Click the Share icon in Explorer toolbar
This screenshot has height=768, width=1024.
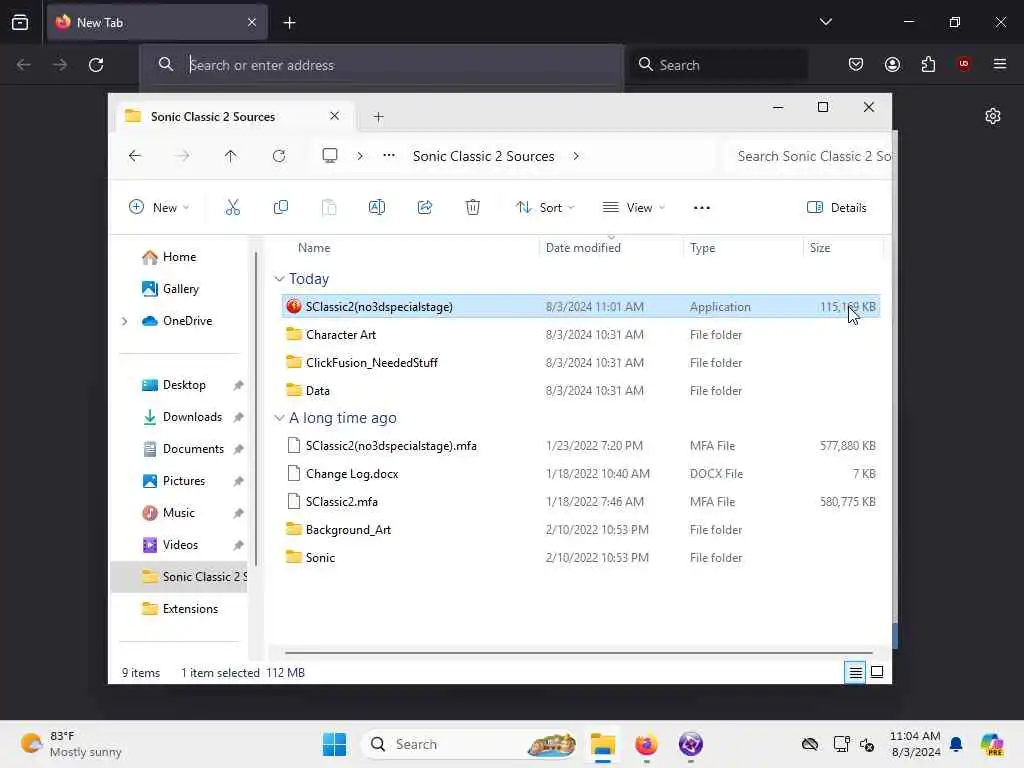point(424,208)
